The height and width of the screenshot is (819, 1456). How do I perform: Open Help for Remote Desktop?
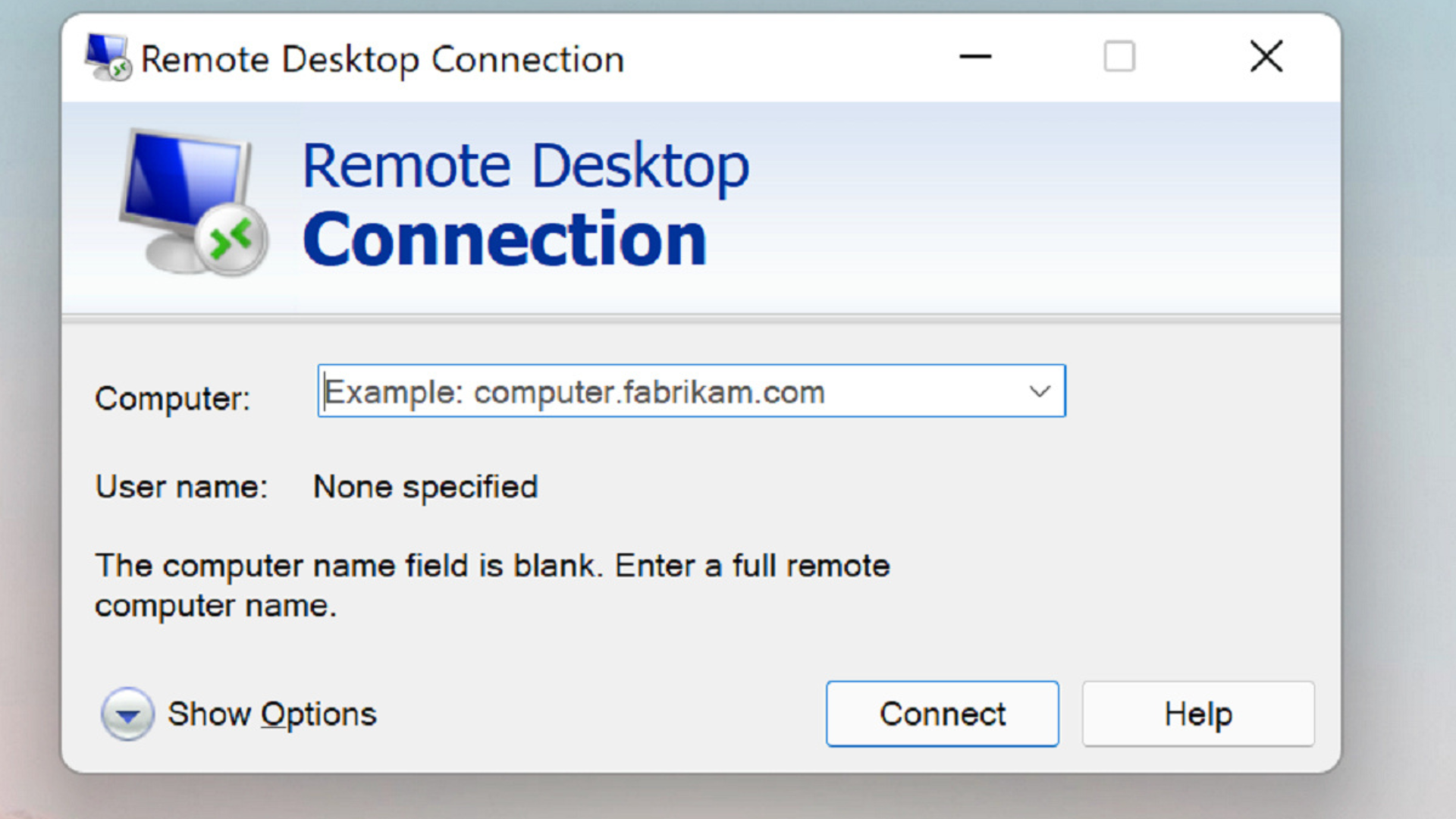pyautogui.click(x=1197, y=714)
